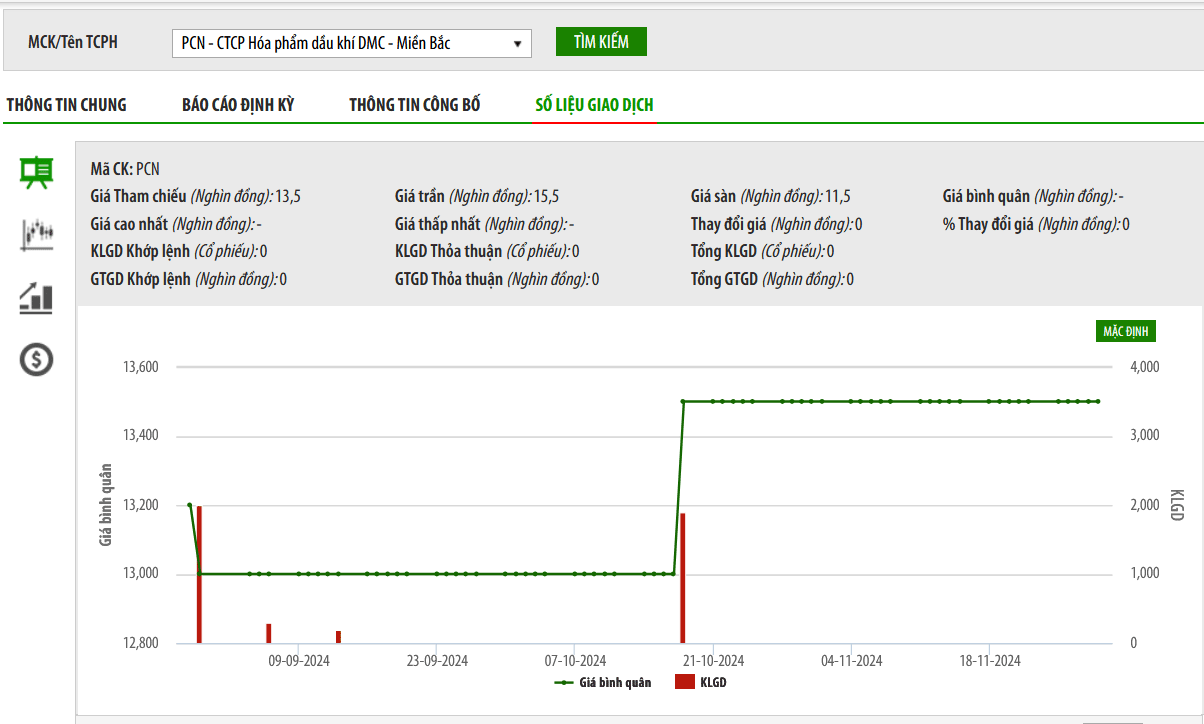The image size is (1204, 724).
Task: Go to the THÔNG TIN CÔNG BỐ tab
Action: click(x=415, y=105)
